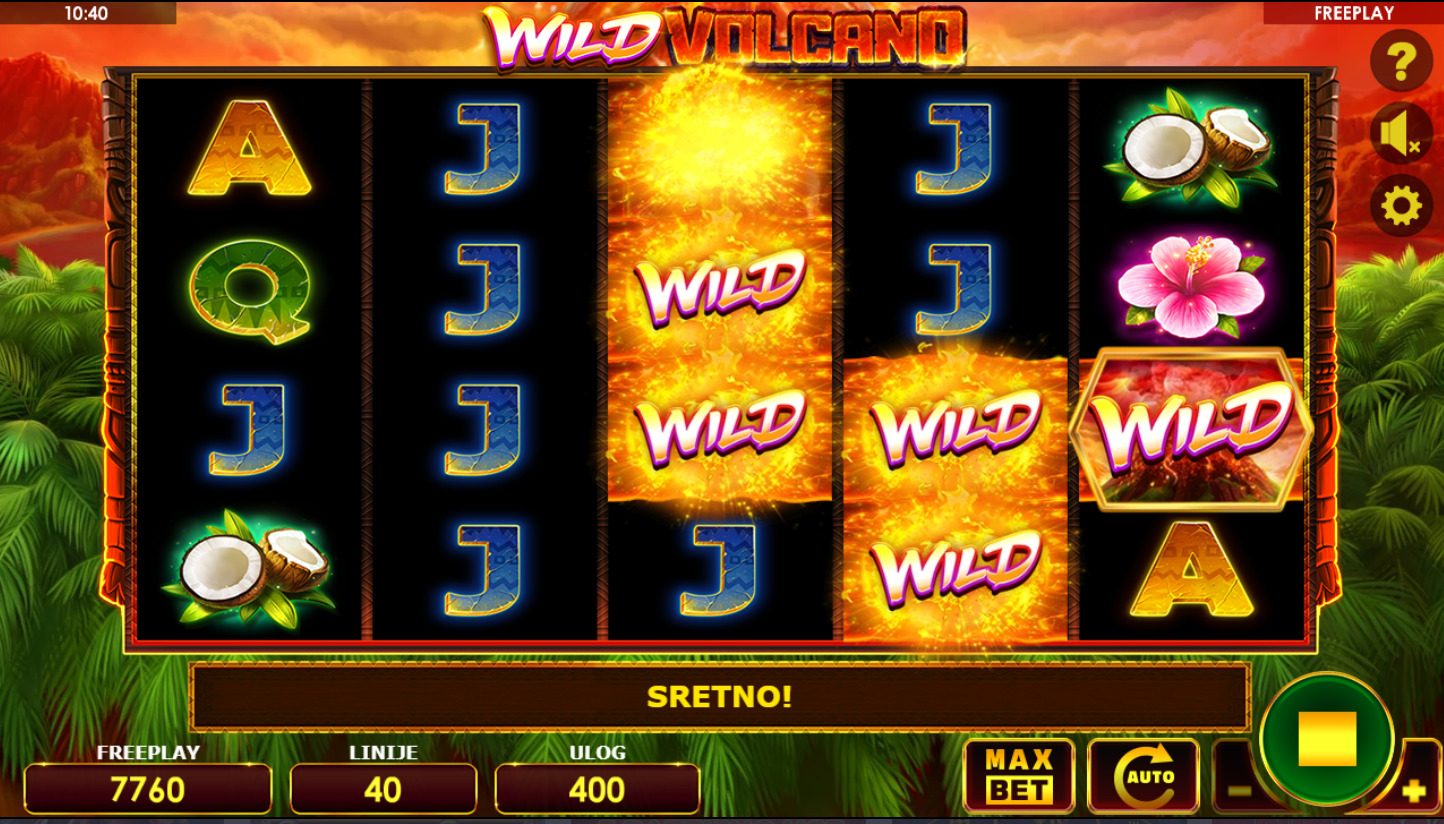
Task: Decrease bet with the minus button
Action: [x=1239, y=790]
